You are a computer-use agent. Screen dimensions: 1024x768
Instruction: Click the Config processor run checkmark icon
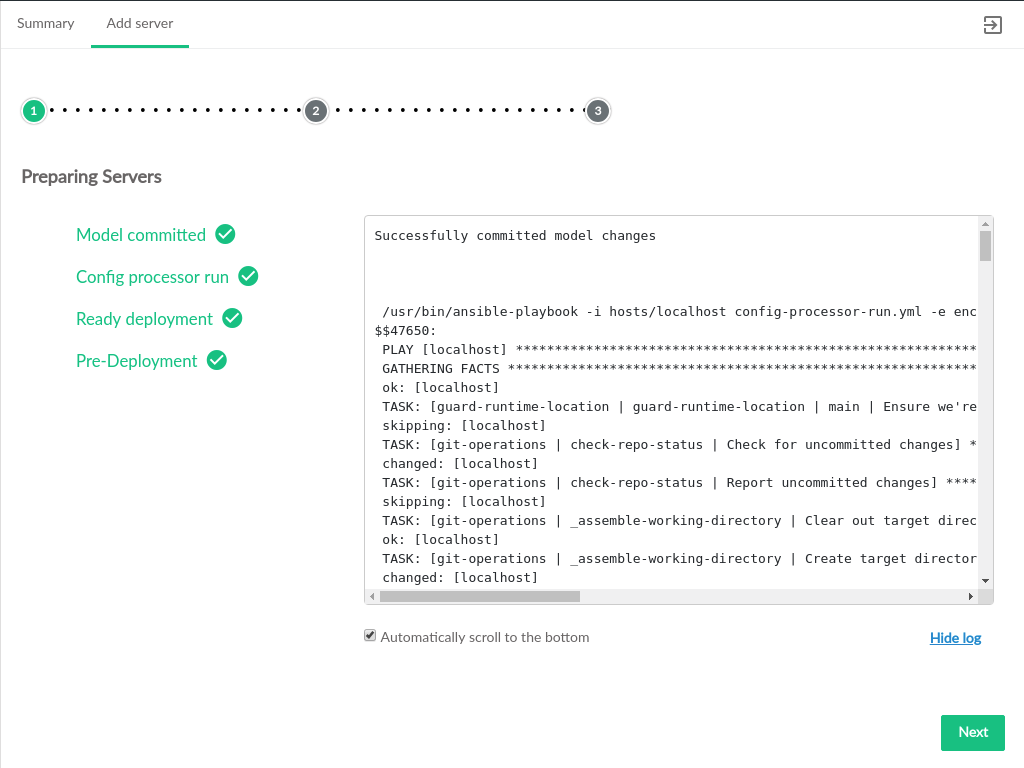[249, 276]
